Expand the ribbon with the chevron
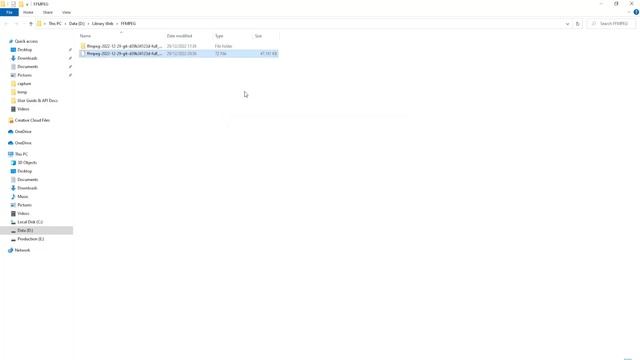Image resolution: width=640 pixels, height=360 pixels. (x=629, y=12)
